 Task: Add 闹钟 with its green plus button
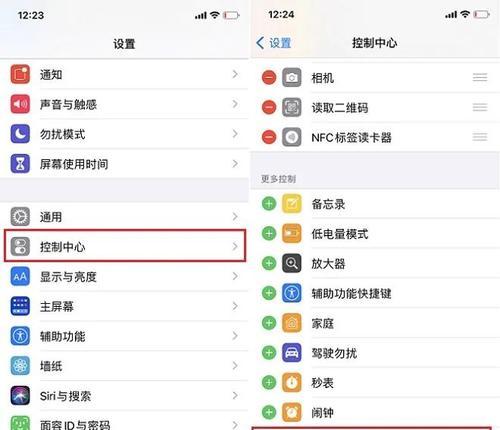[x=269, y=412]
